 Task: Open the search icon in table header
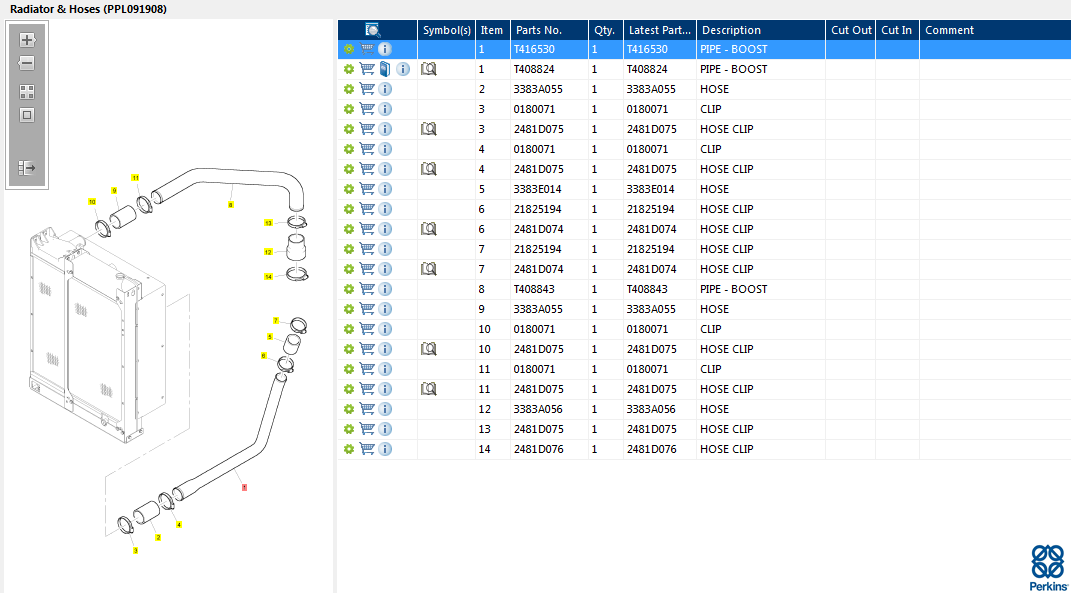point(373,30)
